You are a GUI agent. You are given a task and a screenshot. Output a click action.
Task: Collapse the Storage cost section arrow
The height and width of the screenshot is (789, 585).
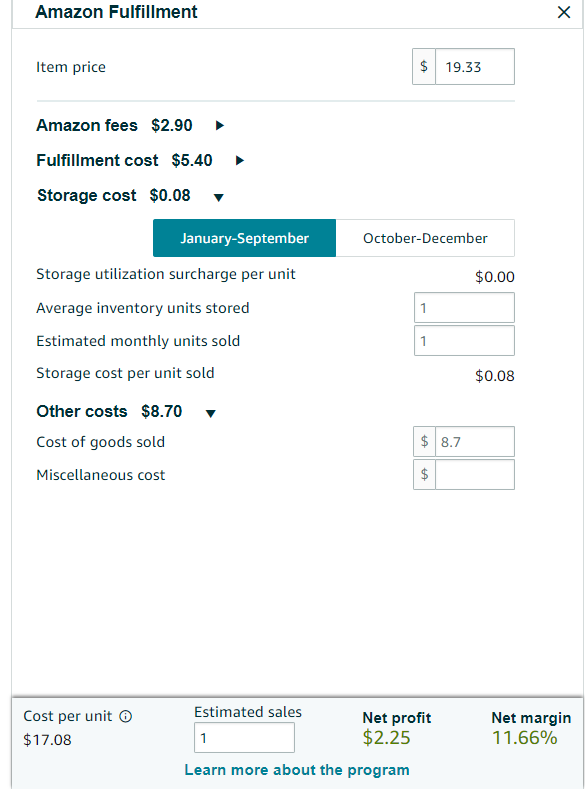coord(218,197)
